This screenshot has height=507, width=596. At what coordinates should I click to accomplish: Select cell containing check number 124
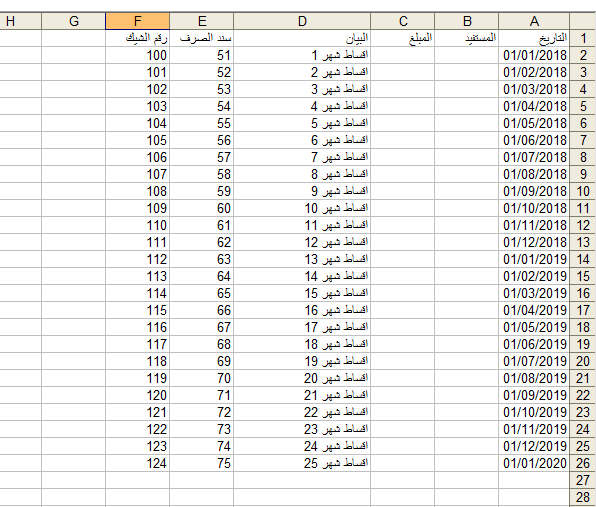coord(138,463)
